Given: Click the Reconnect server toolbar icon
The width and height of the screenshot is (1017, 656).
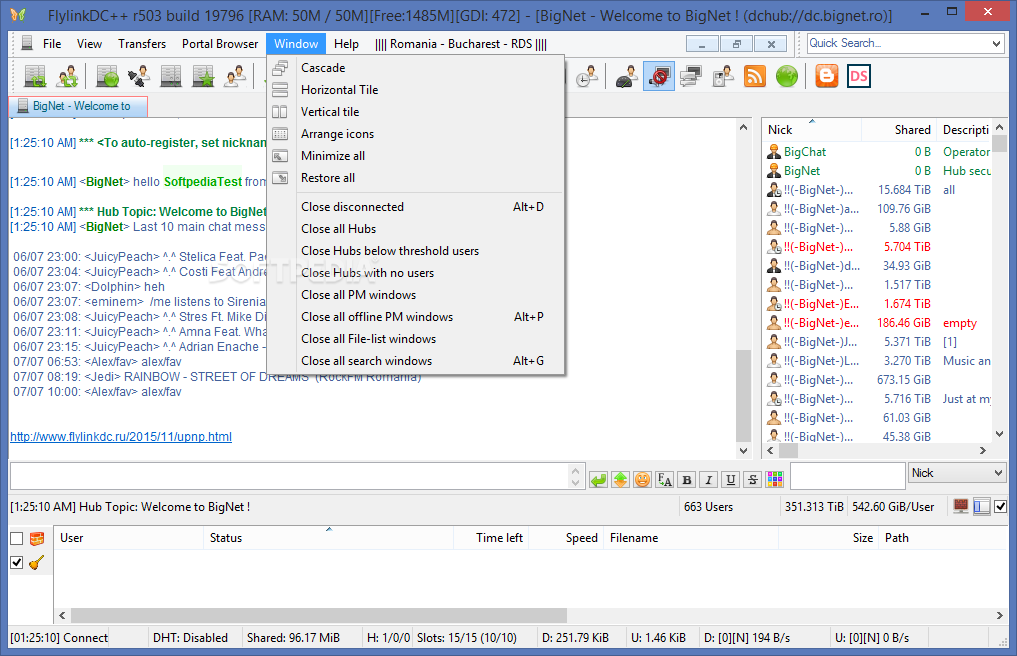Looking at the screenshot, I should click(35, 77).
